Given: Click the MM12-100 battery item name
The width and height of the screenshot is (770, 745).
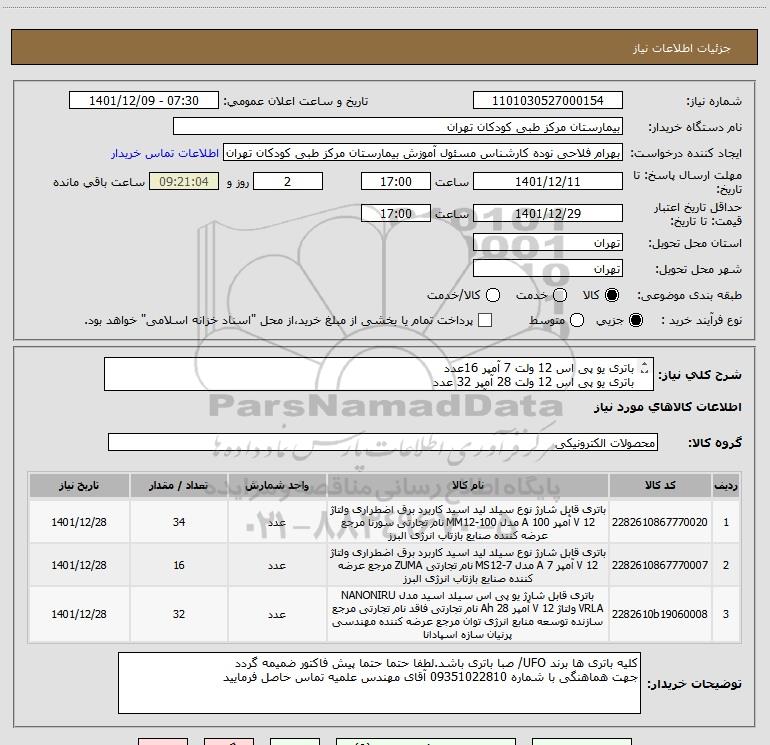Looking at the screenshot, I should (468, 522).
